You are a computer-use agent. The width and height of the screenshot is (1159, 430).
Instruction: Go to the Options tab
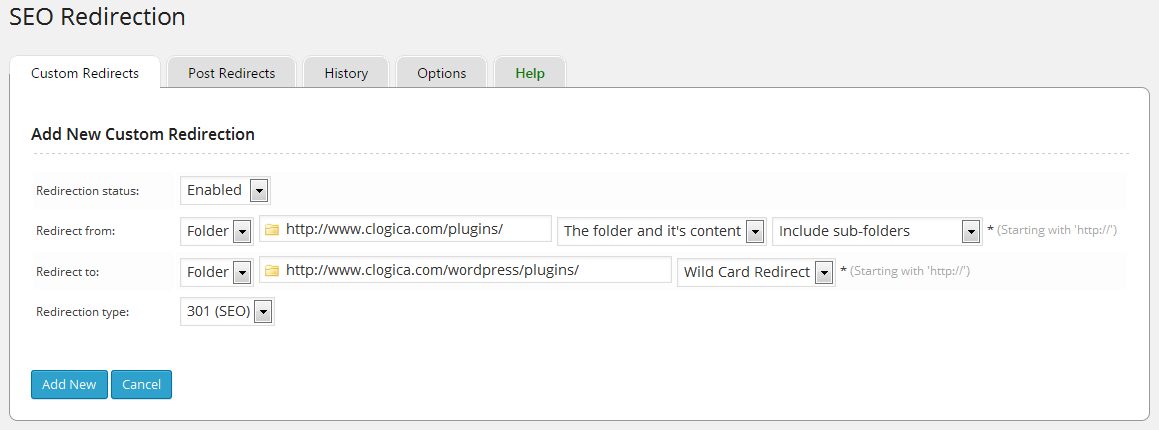pos(441,73)
